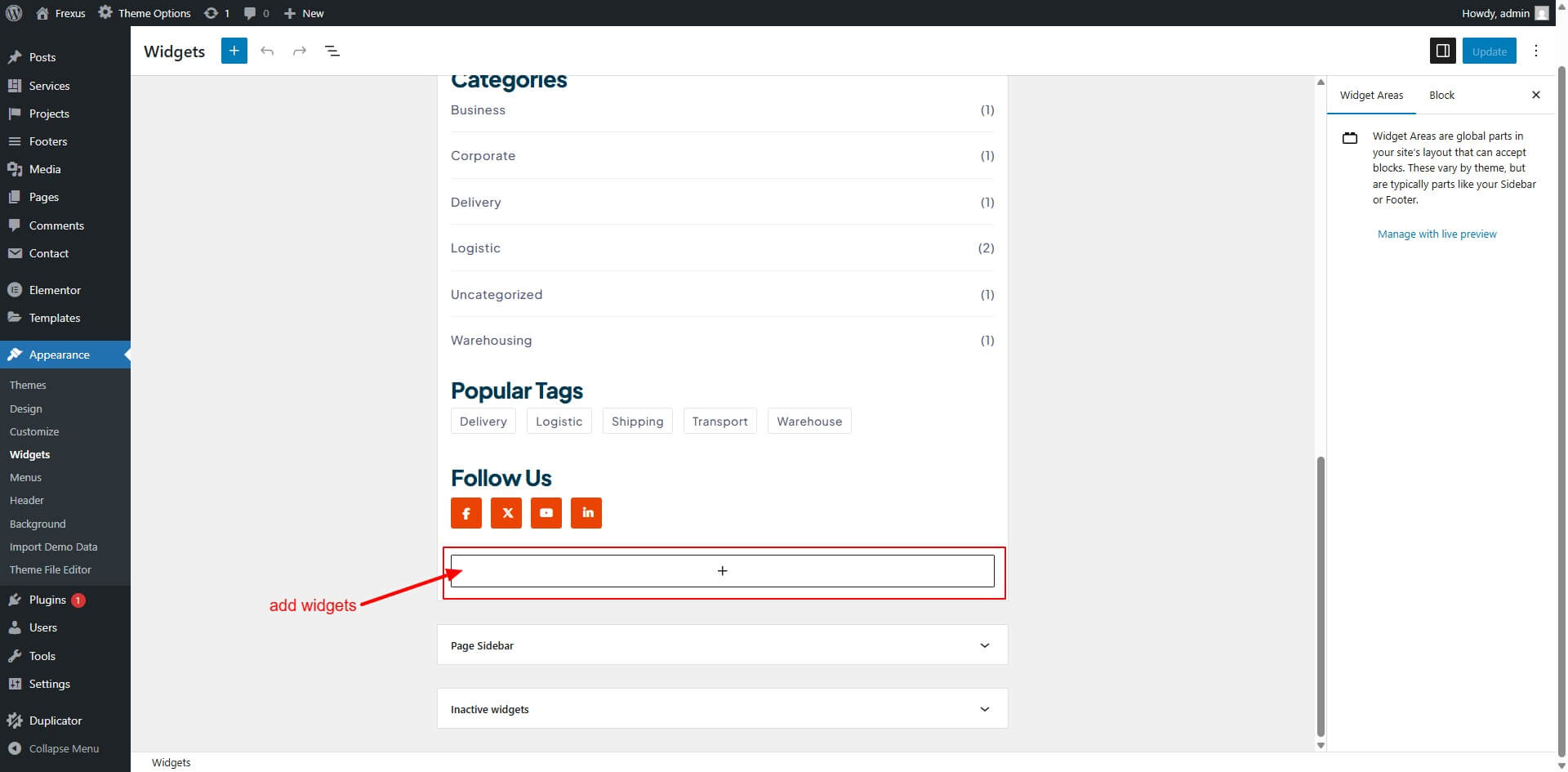This screenshot has height=772, width=1568.
Task: Toggle the settings sidebar panel icon
Action: [1442, 51]
